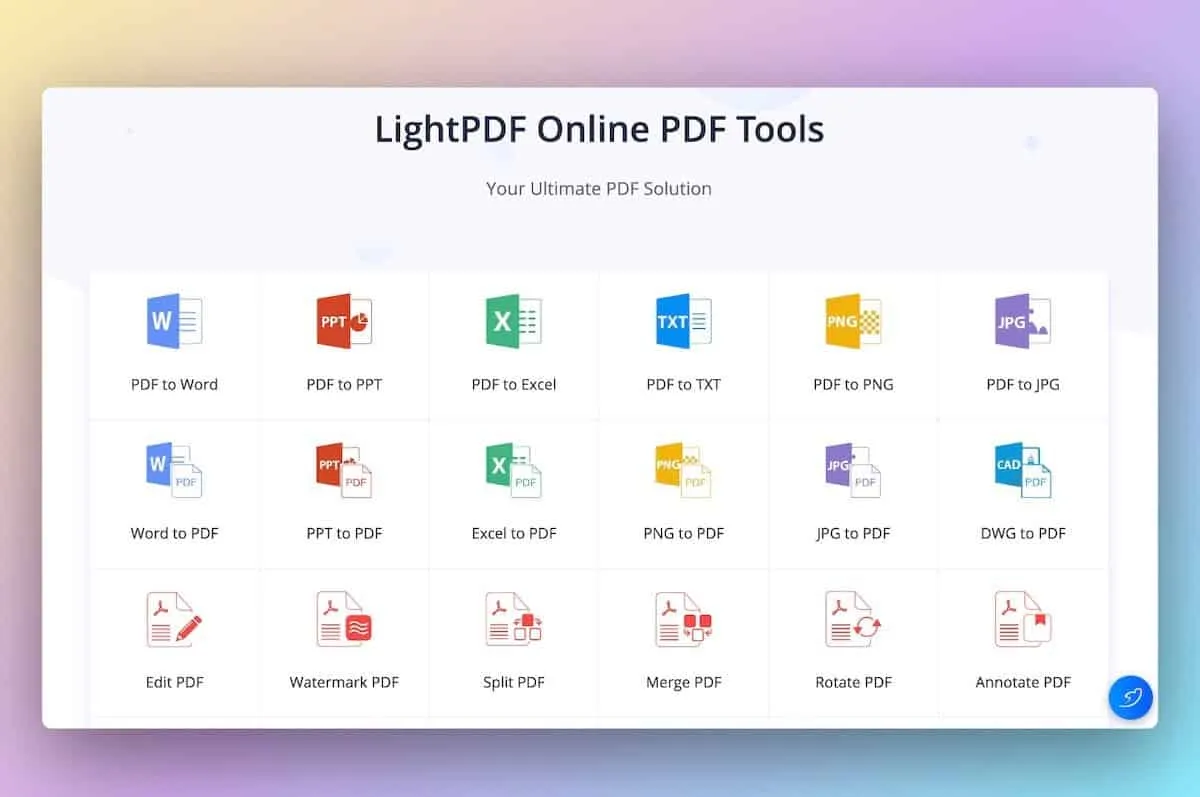The height and width of the screenshot is (797, 1200).
Task: Select the Word to PDF converter icon
Action: (174, 470)
